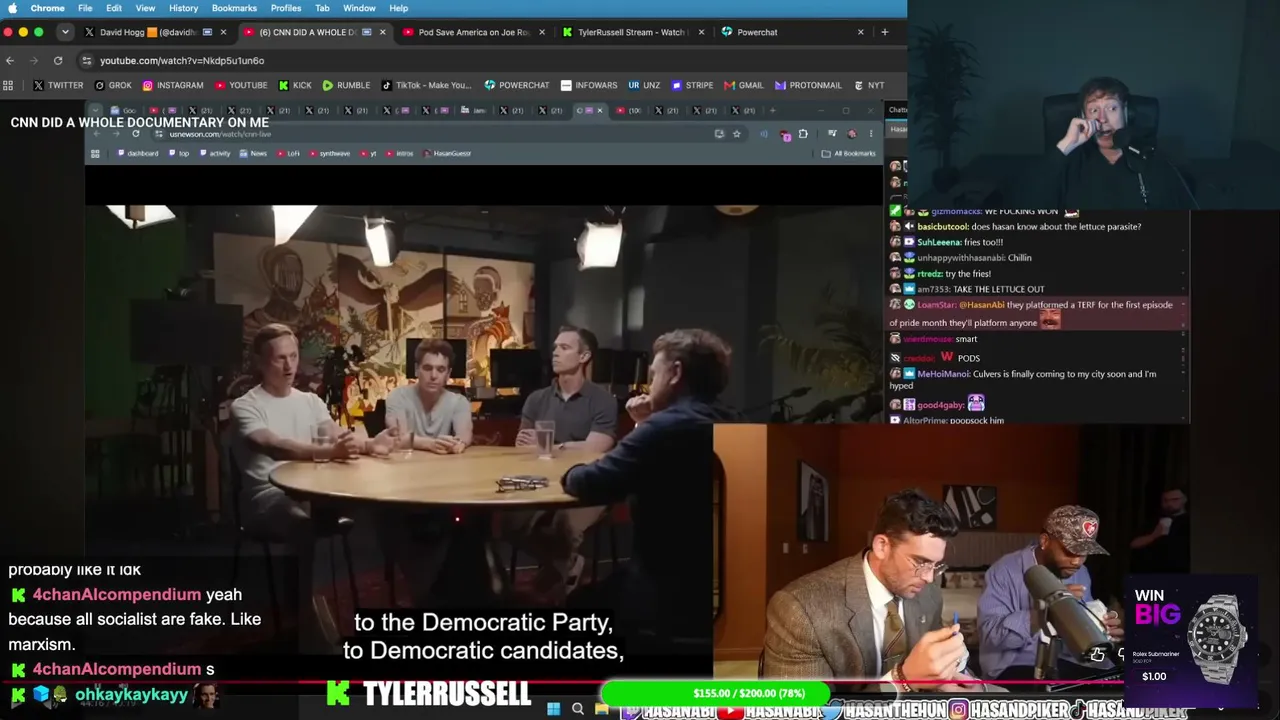Open the TikTok bookmark
Viewport: 1280px width, 720px height.
coord(426,85)
